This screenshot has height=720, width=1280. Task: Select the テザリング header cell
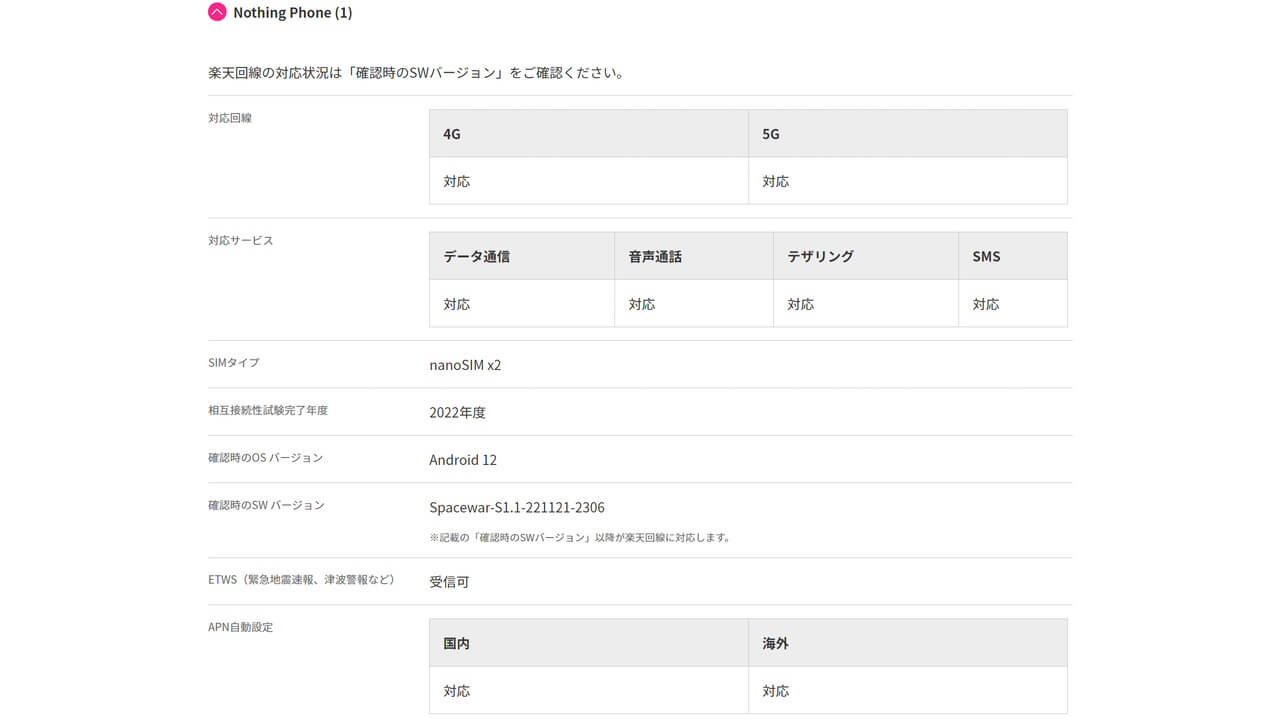pyautogui.click(x=820, y=256)
